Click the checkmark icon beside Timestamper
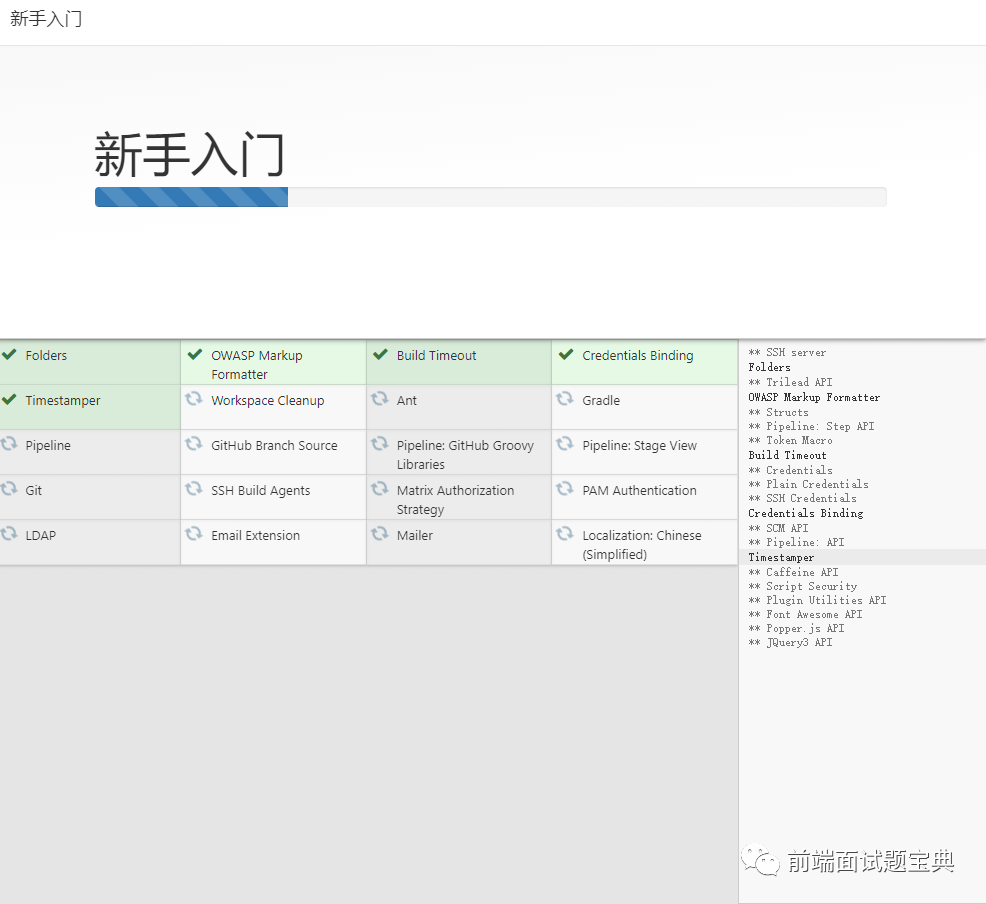Image resolution: width=986 pixels, height=904 pixels. tap(9, 399)
